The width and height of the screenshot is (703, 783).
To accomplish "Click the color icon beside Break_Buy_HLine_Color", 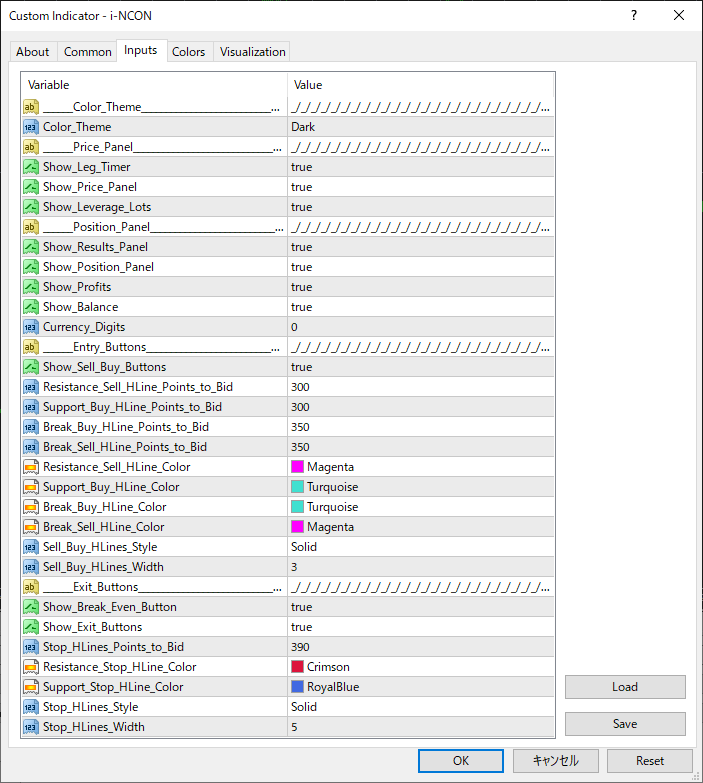I will 30,507.
